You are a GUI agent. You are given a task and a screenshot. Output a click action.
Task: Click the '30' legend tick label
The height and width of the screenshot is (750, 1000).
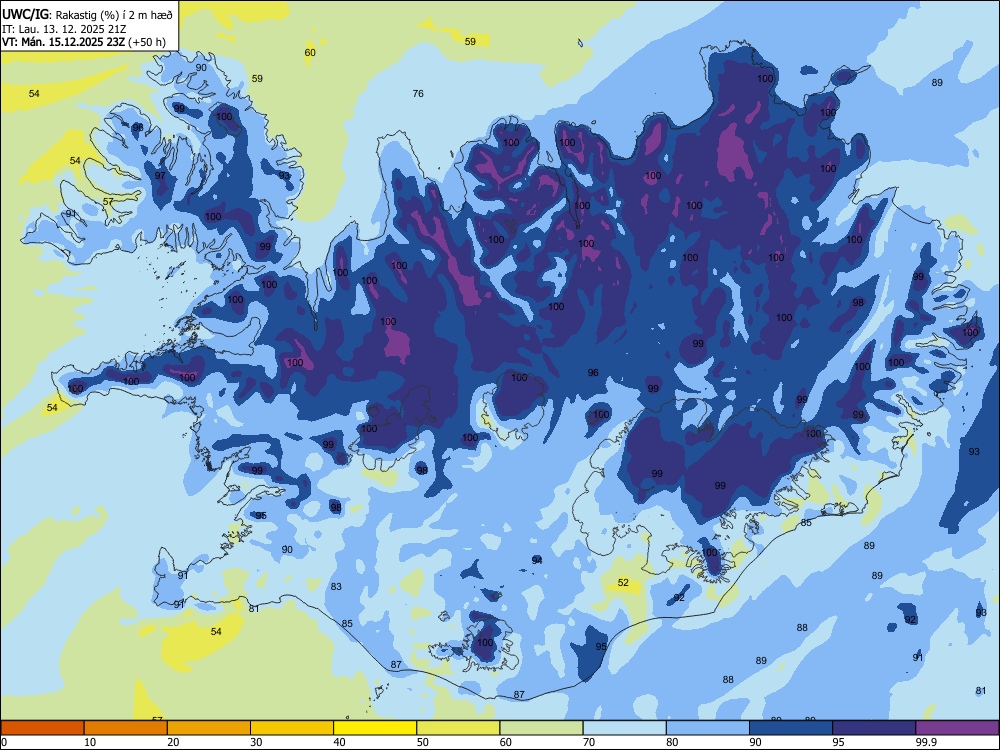[x=256, y=742]
